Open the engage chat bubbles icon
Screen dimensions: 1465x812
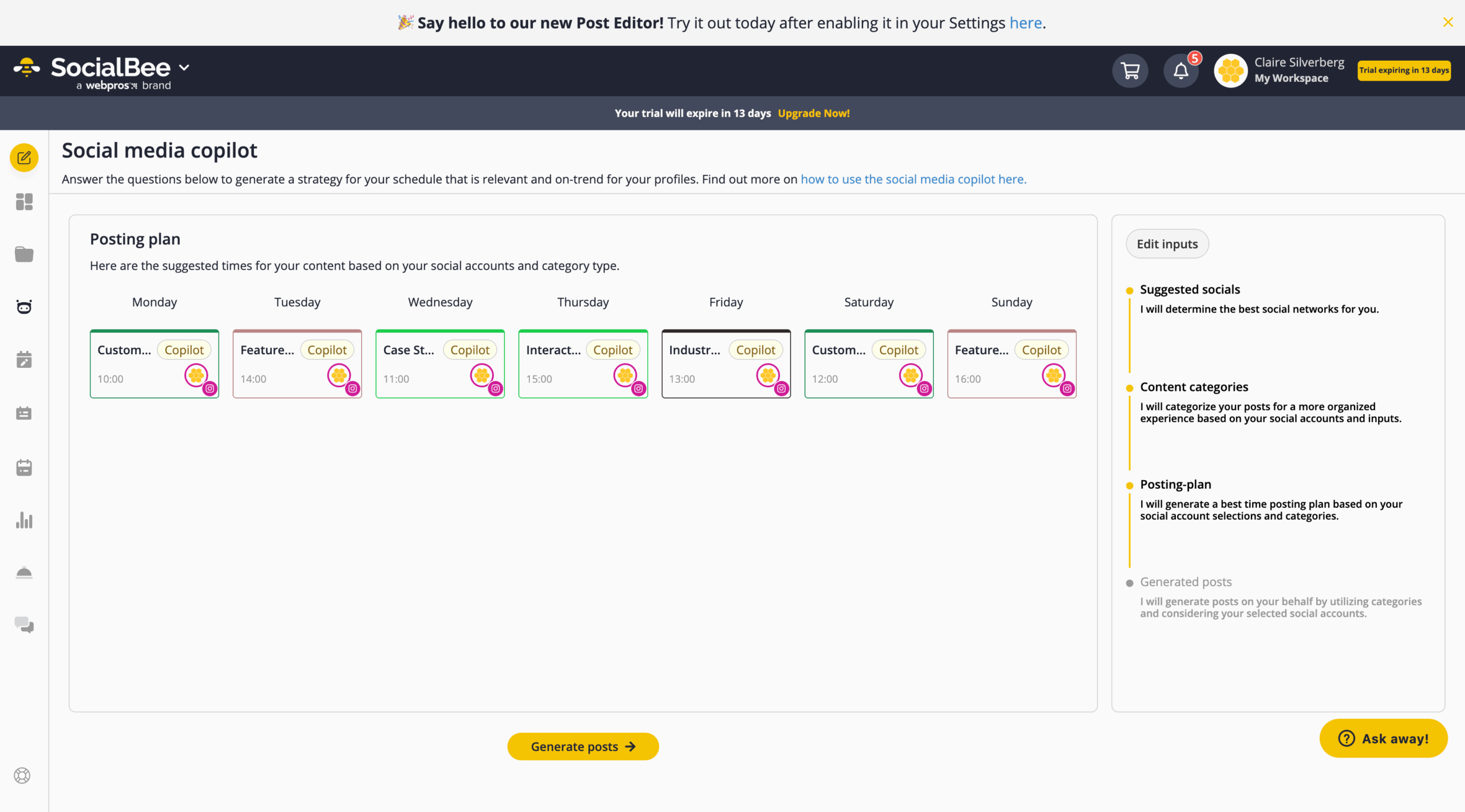coord(23,625)
